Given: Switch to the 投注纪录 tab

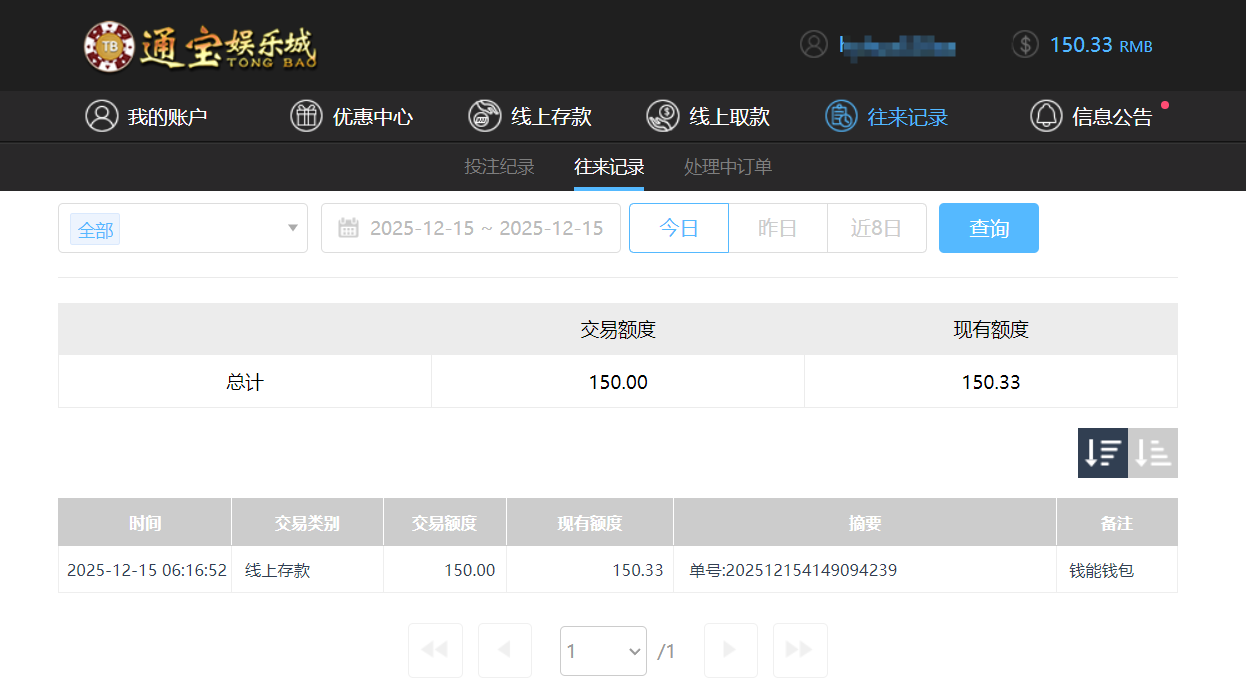Looking at the screenshot, I should click(500, 167).
